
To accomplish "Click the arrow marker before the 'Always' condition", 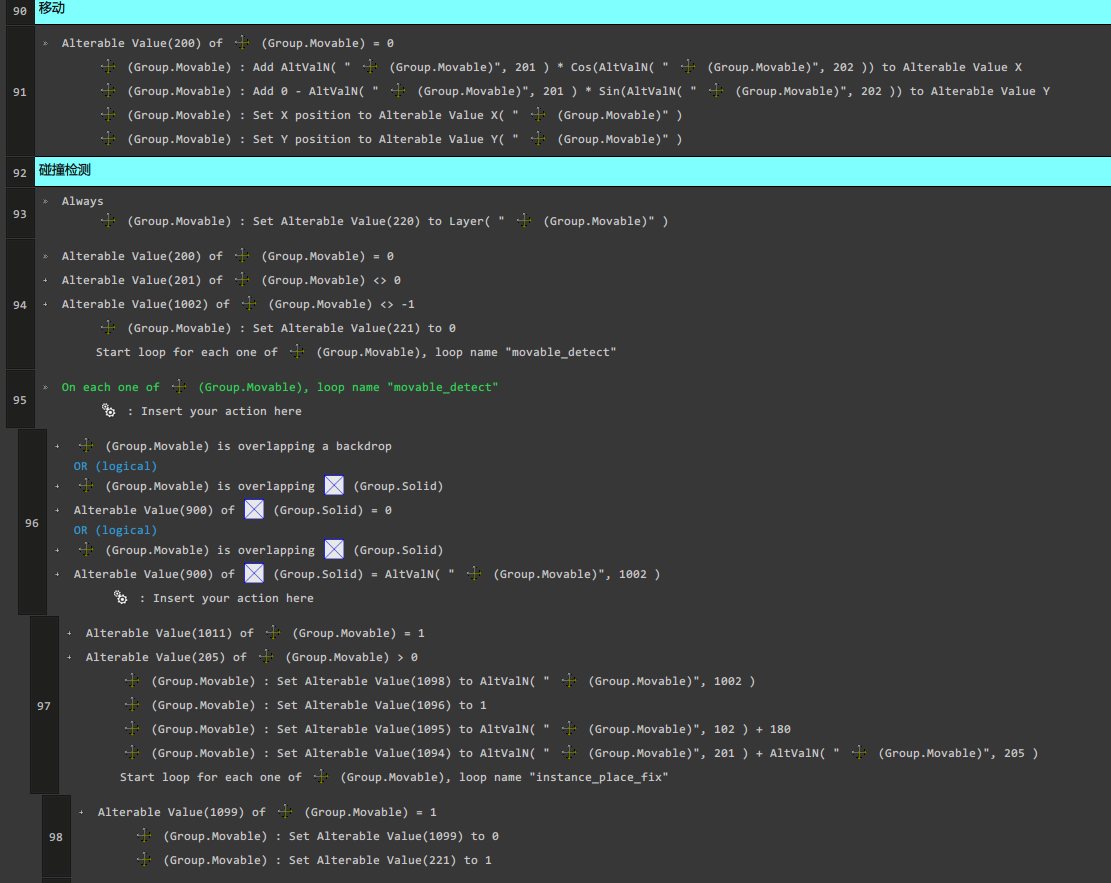I will click(x=46, y=201).
